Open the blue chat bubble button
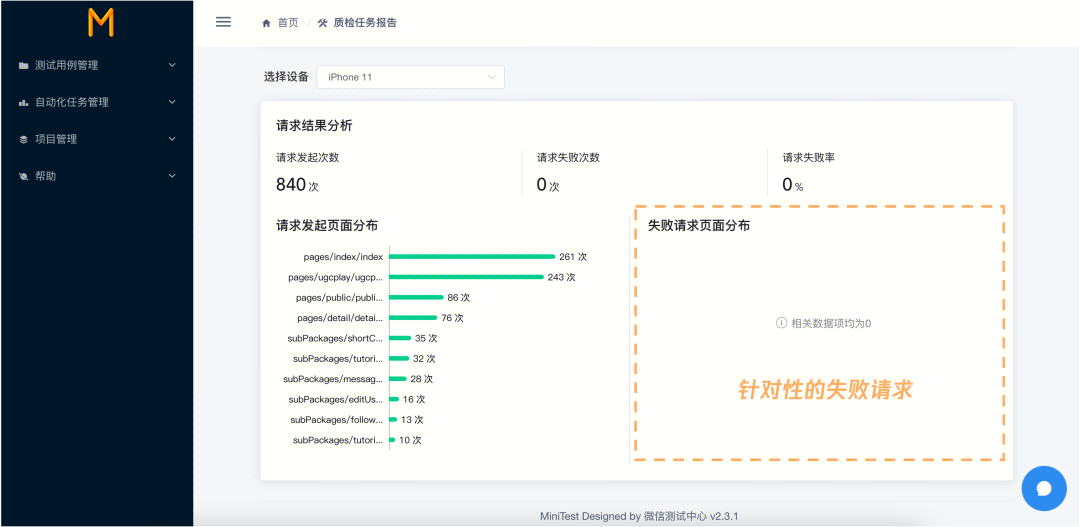The width and height of the screenshot is (1080, 527). tap(1043, 488)
